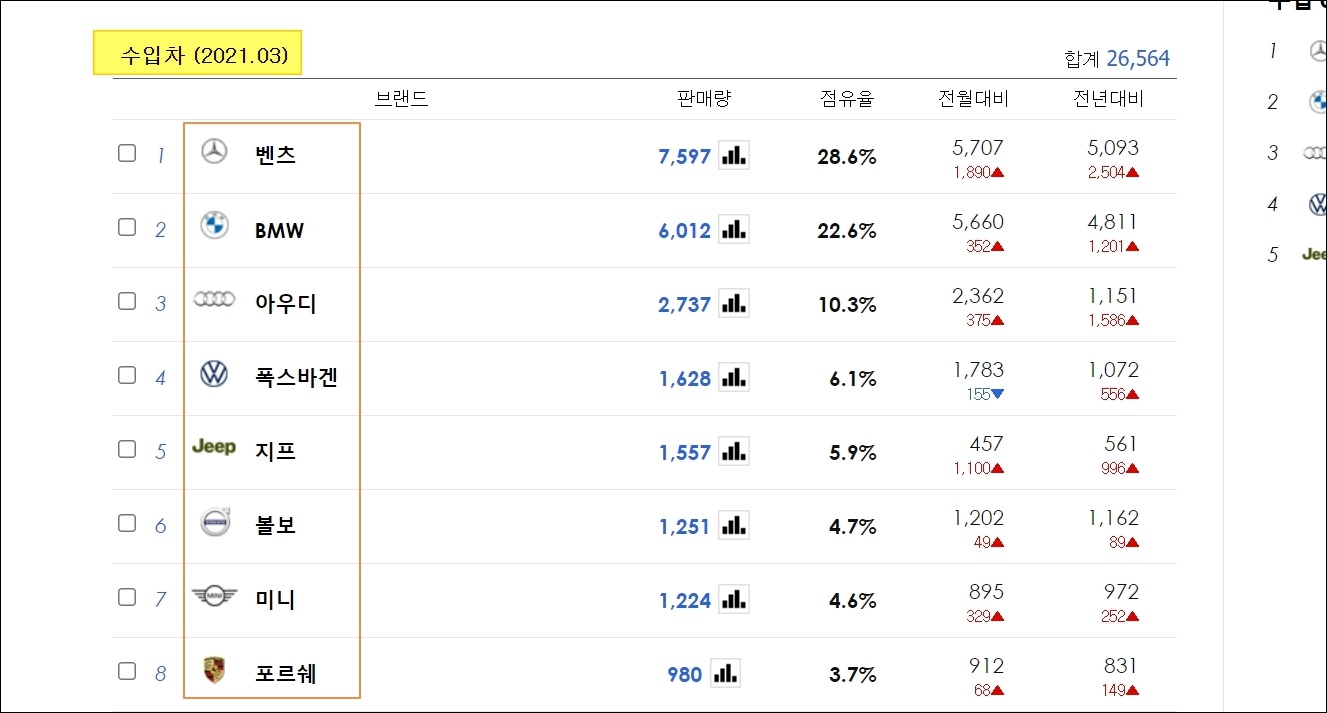The image size is (1327, 713).
Task: Tick the checkbox for 볼보 row
Action: [x=127, y=523]
